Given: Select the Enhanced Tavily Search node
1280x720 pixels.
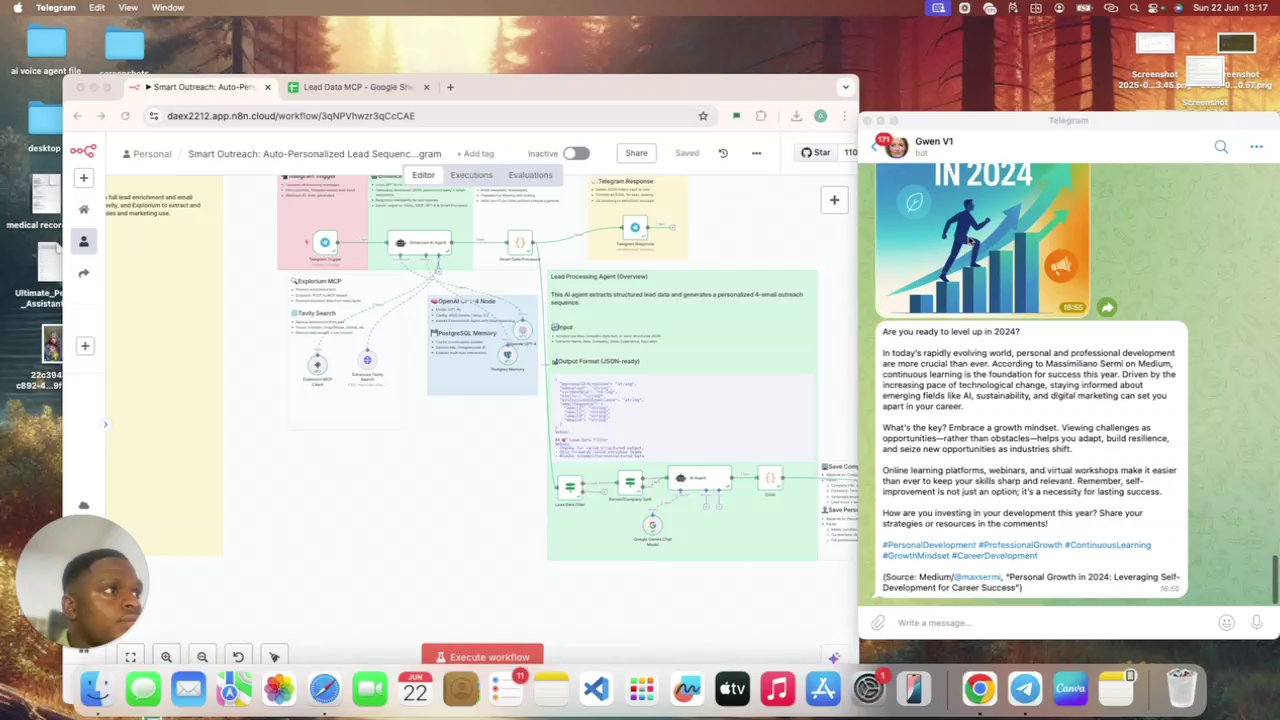Looking at the screenshot, I should (x=367, y=360).
